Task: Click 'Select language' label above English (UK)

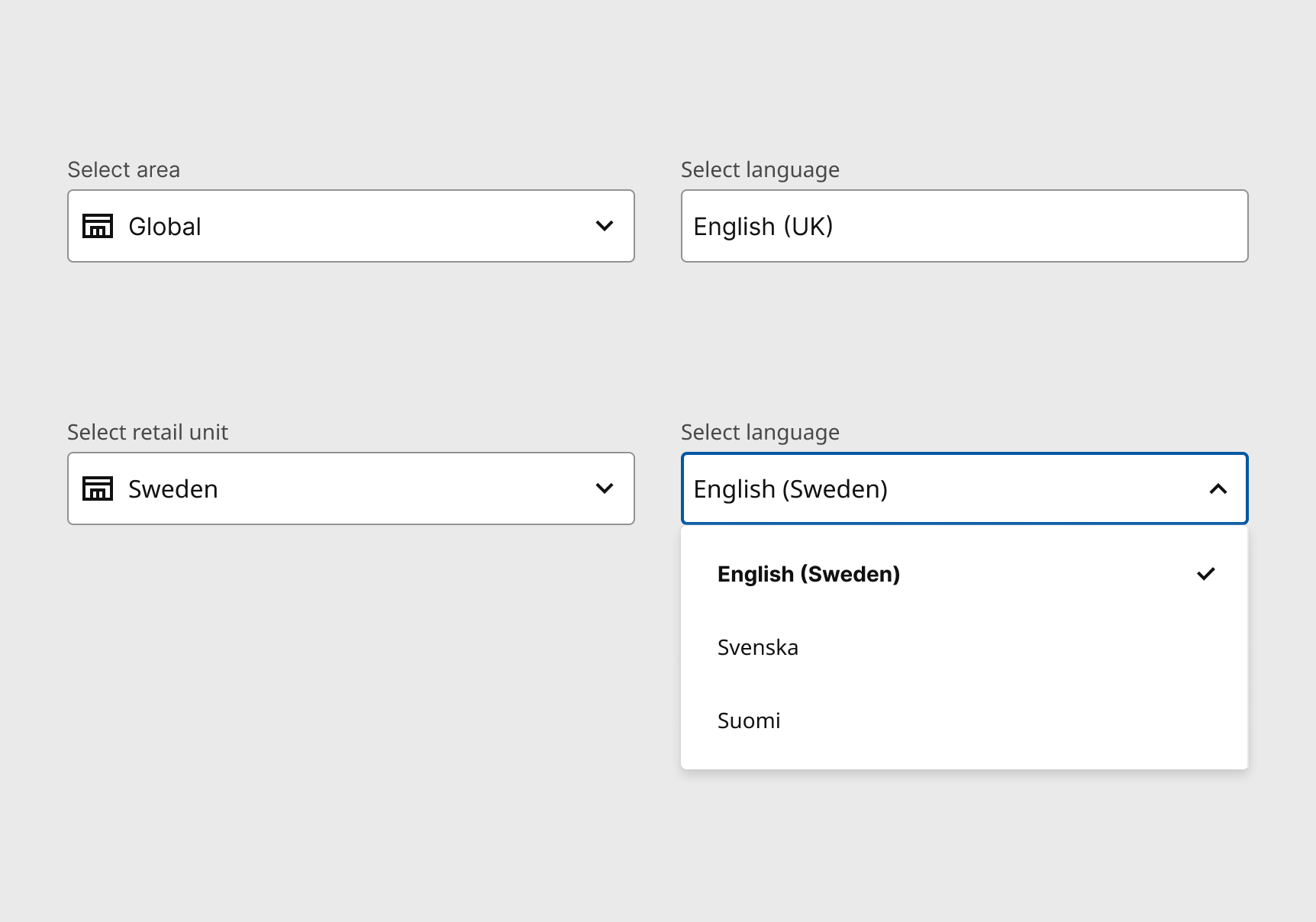Action: (x=760, y=169)
